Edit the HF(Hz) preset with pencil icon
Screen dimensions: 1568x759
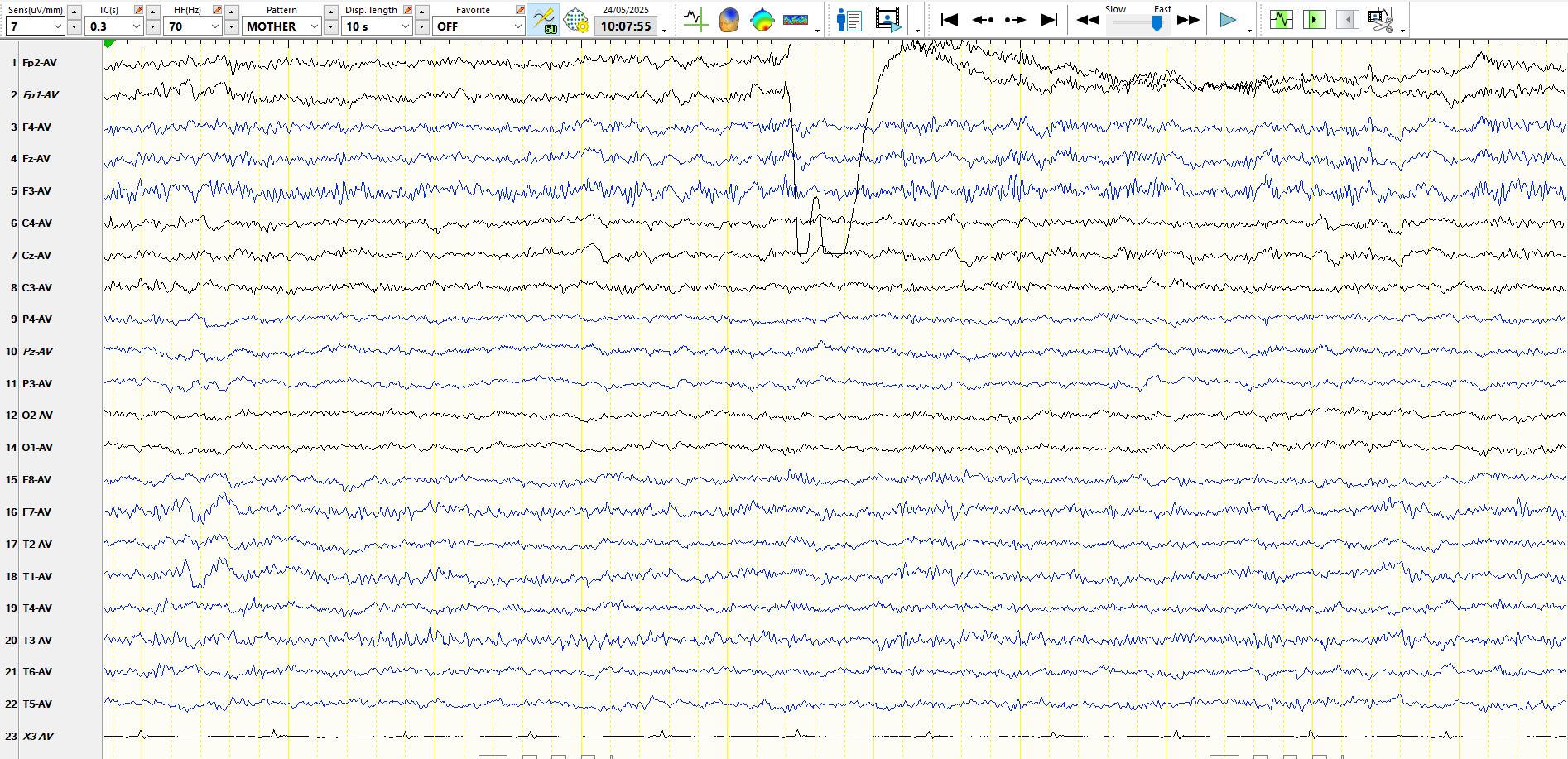[217, 10]
